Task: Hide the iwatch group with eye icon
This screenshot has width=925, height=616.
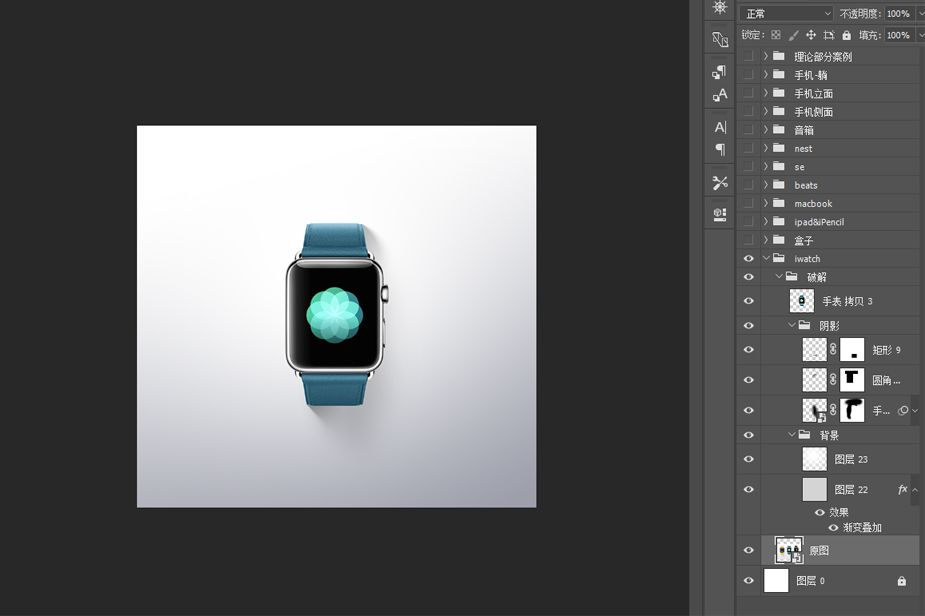Action: [x=749, y=259]
